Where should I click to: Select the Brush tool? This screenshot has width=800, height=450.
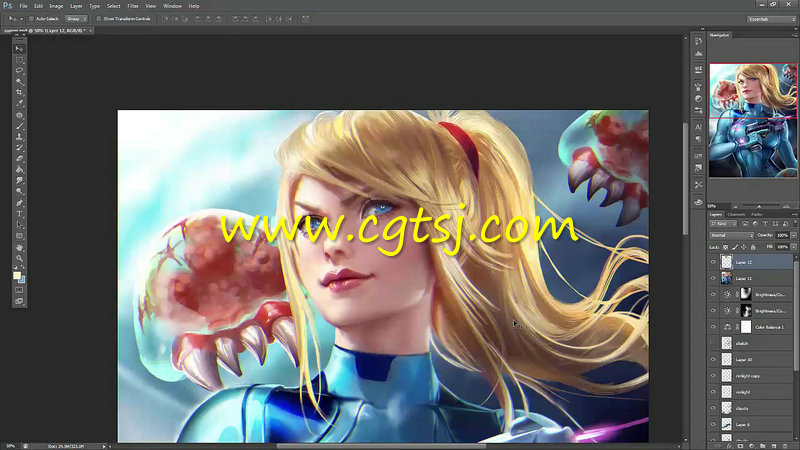coord(19,126)
